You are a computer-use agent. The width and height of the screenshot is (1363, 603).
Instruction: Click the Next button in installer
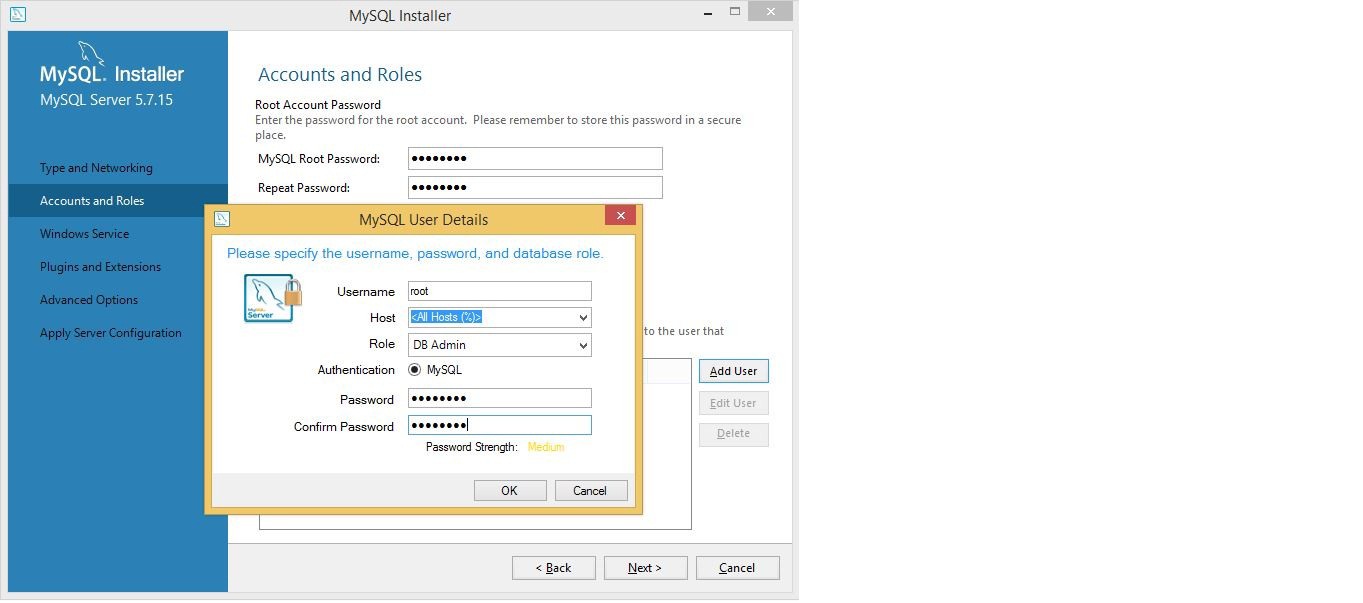click(645, 568)
